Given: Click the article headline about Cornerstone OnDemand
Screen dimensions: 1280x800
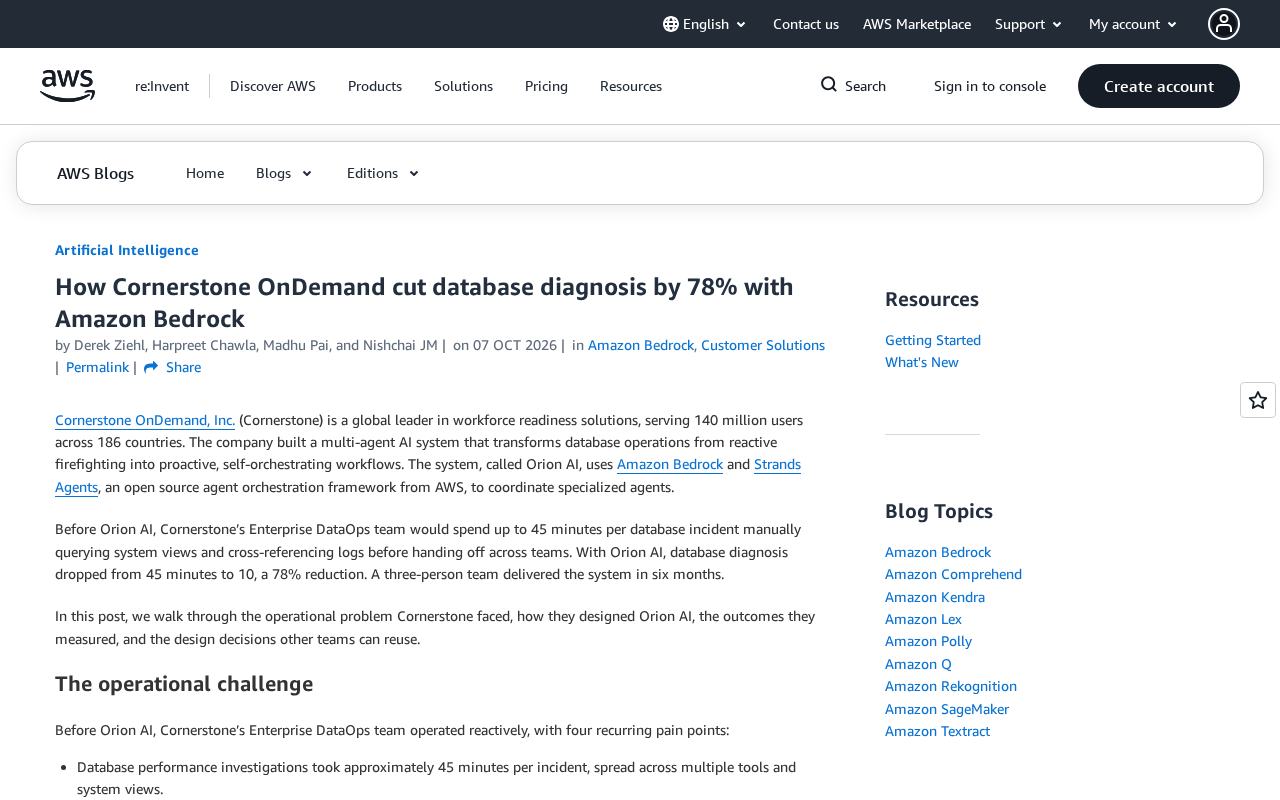Looking at the screenshot, I should (x=424, y=302).
